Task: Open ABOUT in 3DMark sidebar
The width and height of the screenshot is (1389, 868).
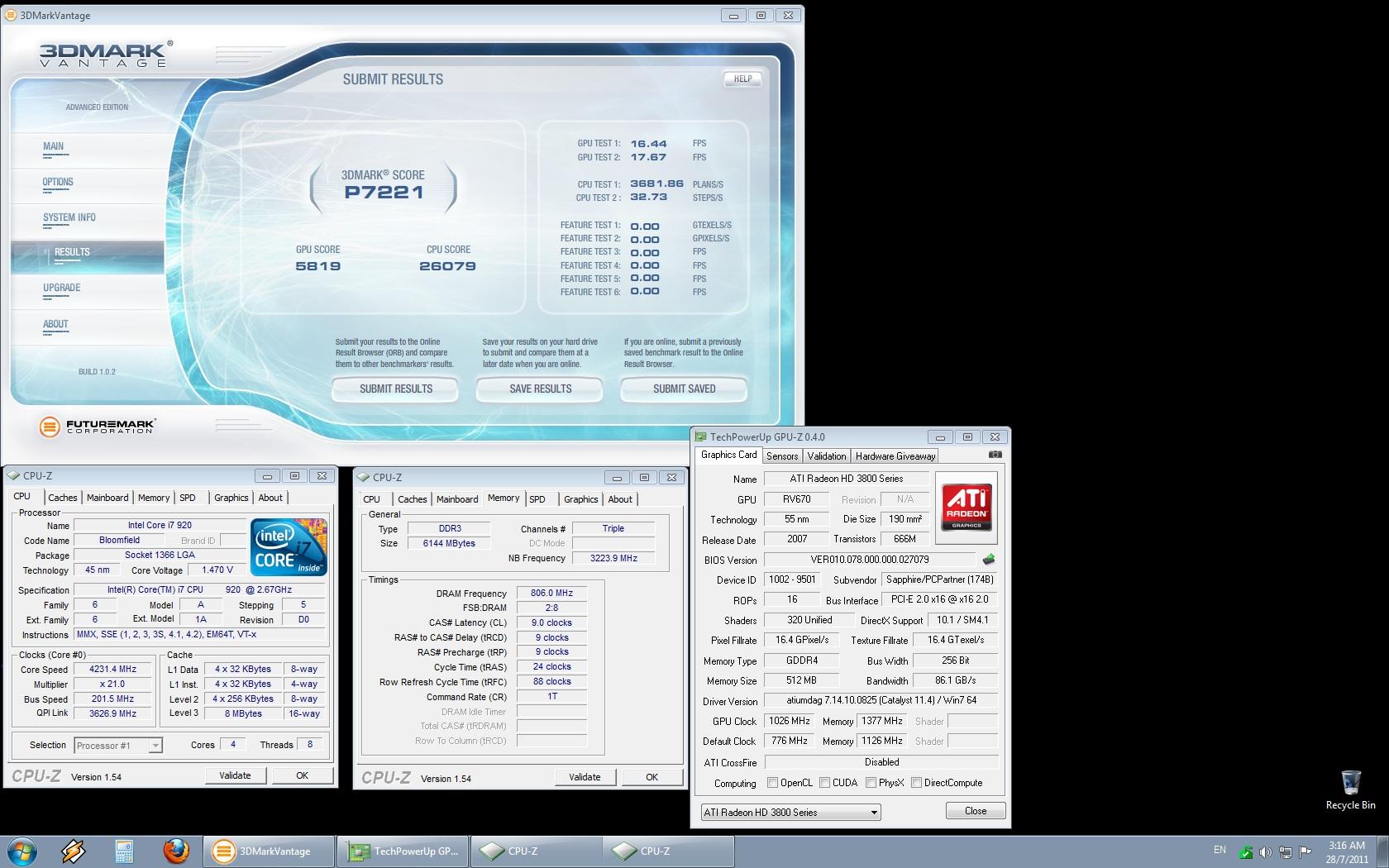Action: pos(55,325)
